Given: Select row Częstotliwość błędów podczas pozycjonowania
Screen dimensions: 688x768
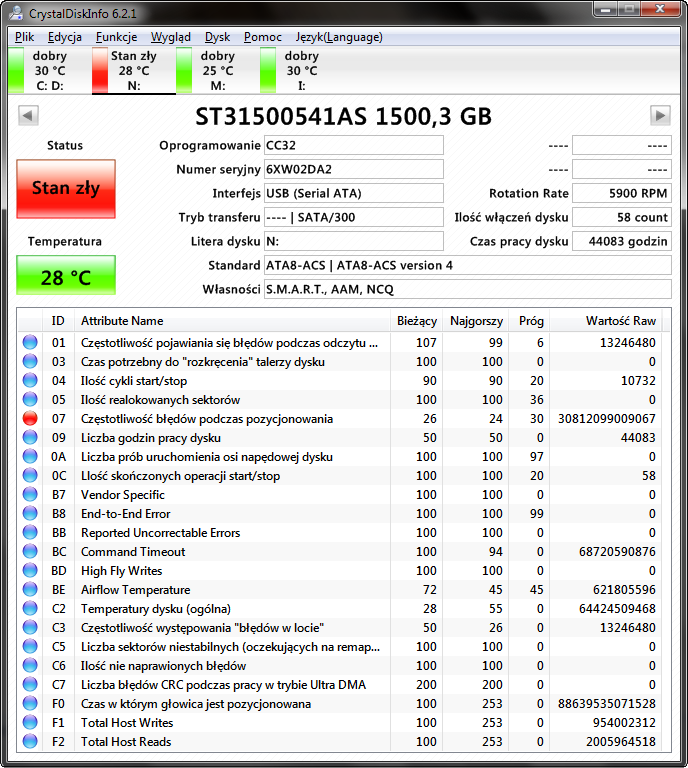Looking at the screenshot, I should [x=340, y=419].
